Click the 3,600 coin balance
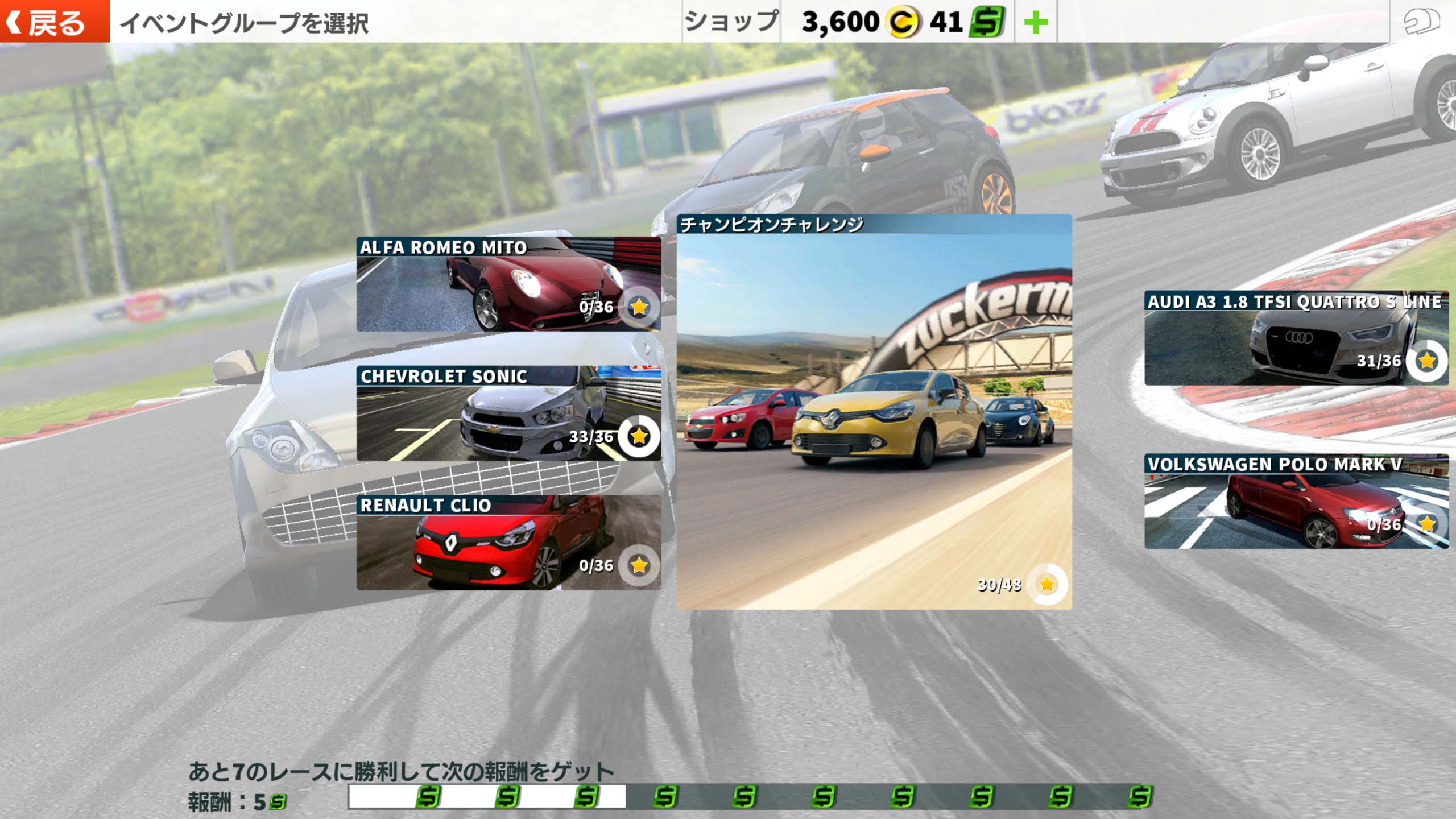Screen dimensions: 1456x819 coord(841,22)
